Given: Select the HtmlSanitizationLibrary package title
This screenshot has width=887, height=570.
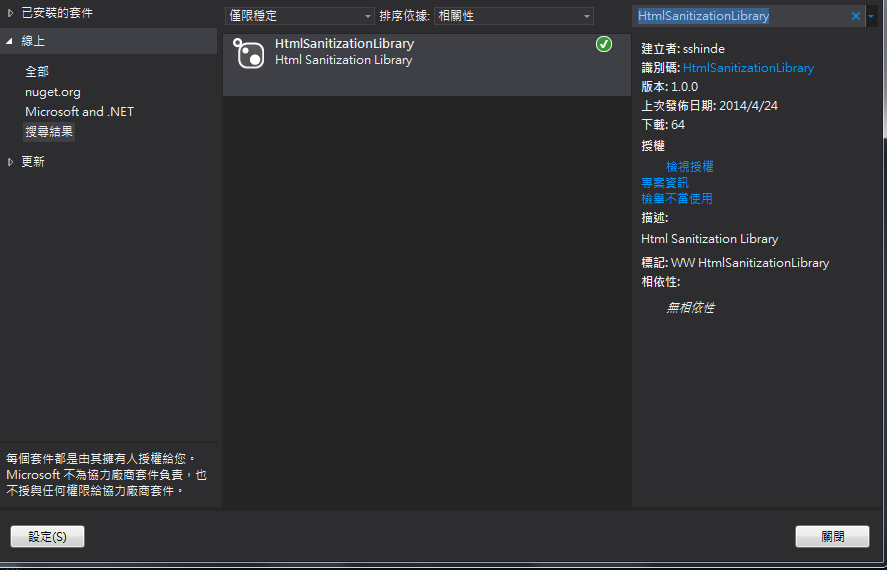Looking at the screenshot, I should [345, 44].
